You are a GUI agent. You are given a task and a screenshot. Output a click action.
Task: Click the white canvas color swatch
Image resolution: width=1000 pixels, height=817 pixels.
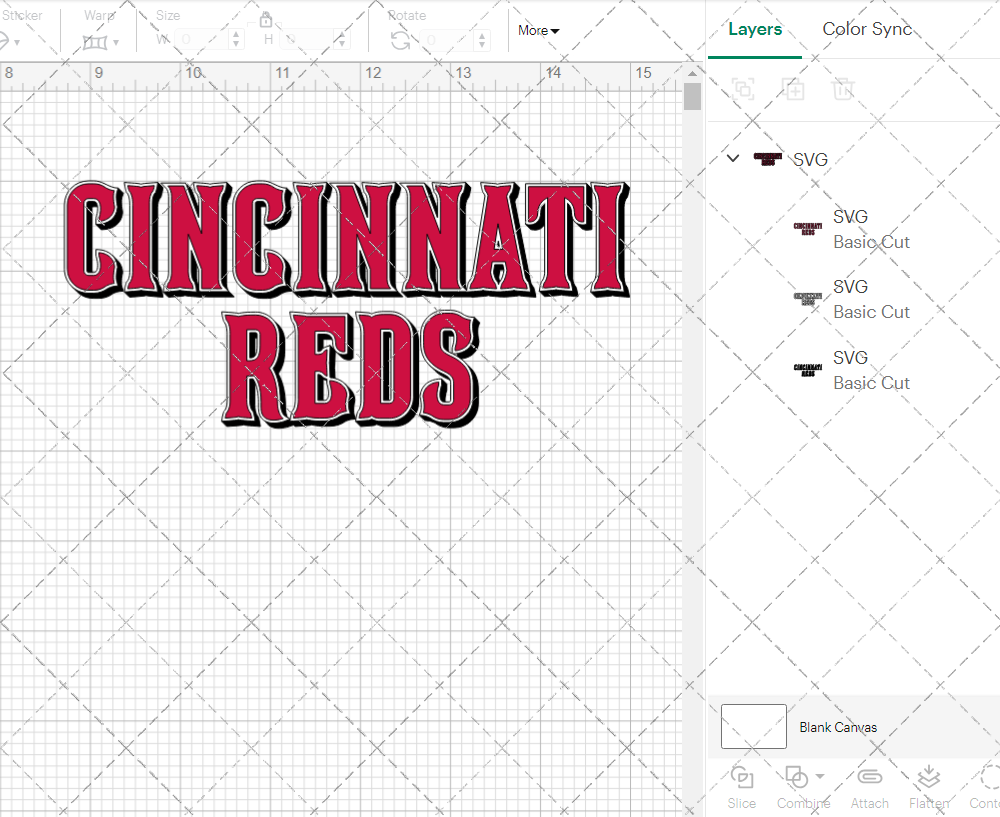(753, 726)
